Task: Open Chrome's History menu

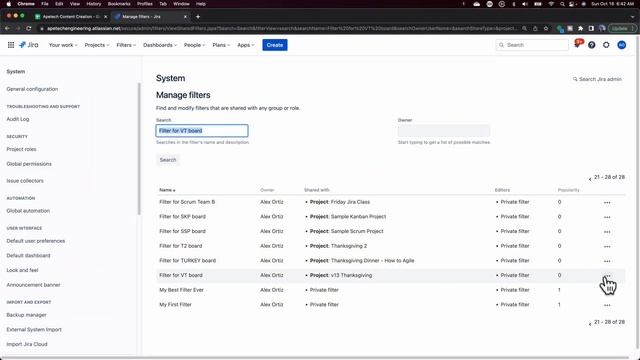Action: [x=93, y=4]
